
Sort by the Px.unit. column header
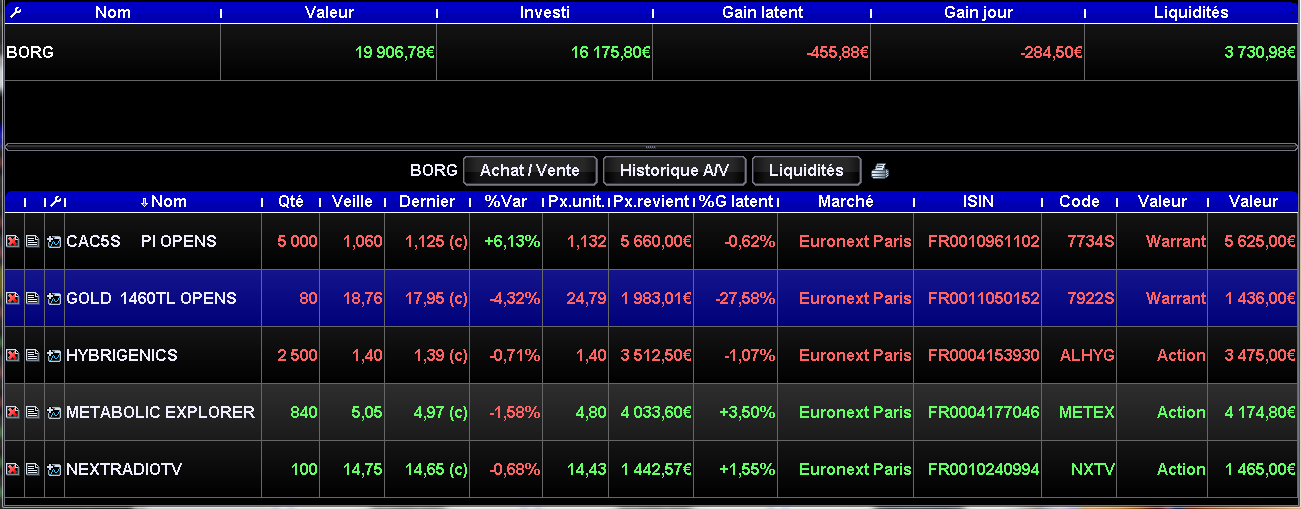point(576,202)
